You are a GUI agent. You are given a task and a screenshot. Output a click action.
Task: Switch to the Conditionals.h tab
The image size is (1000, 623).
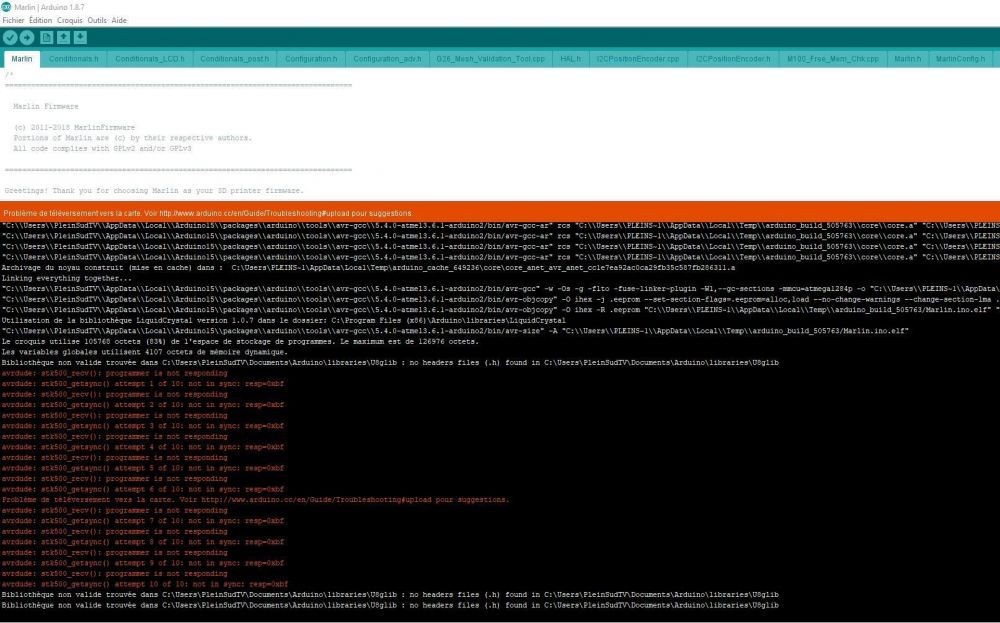point(73,59)
